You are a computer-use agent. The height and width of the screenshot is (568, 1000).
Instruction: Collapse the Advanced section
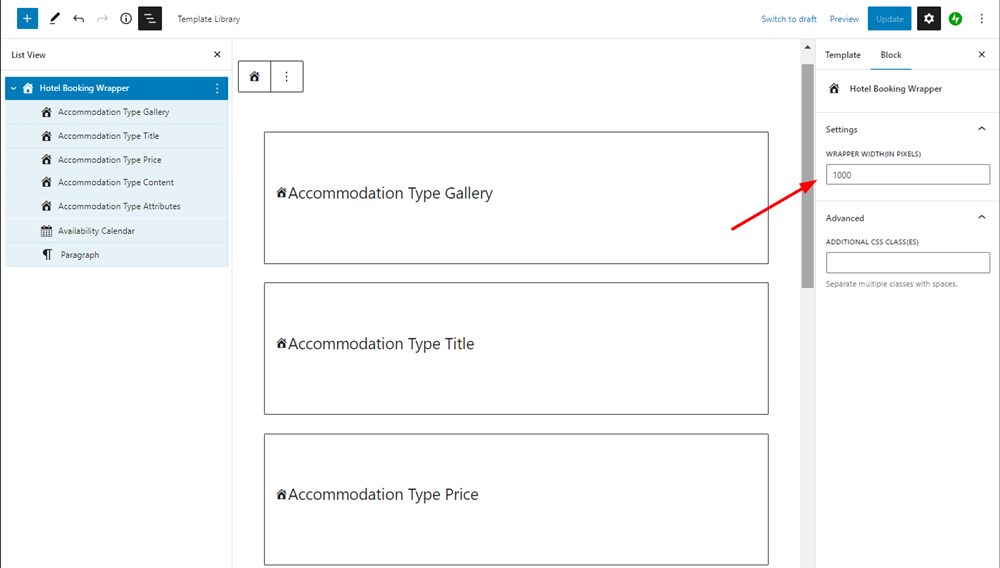point(982,217)
